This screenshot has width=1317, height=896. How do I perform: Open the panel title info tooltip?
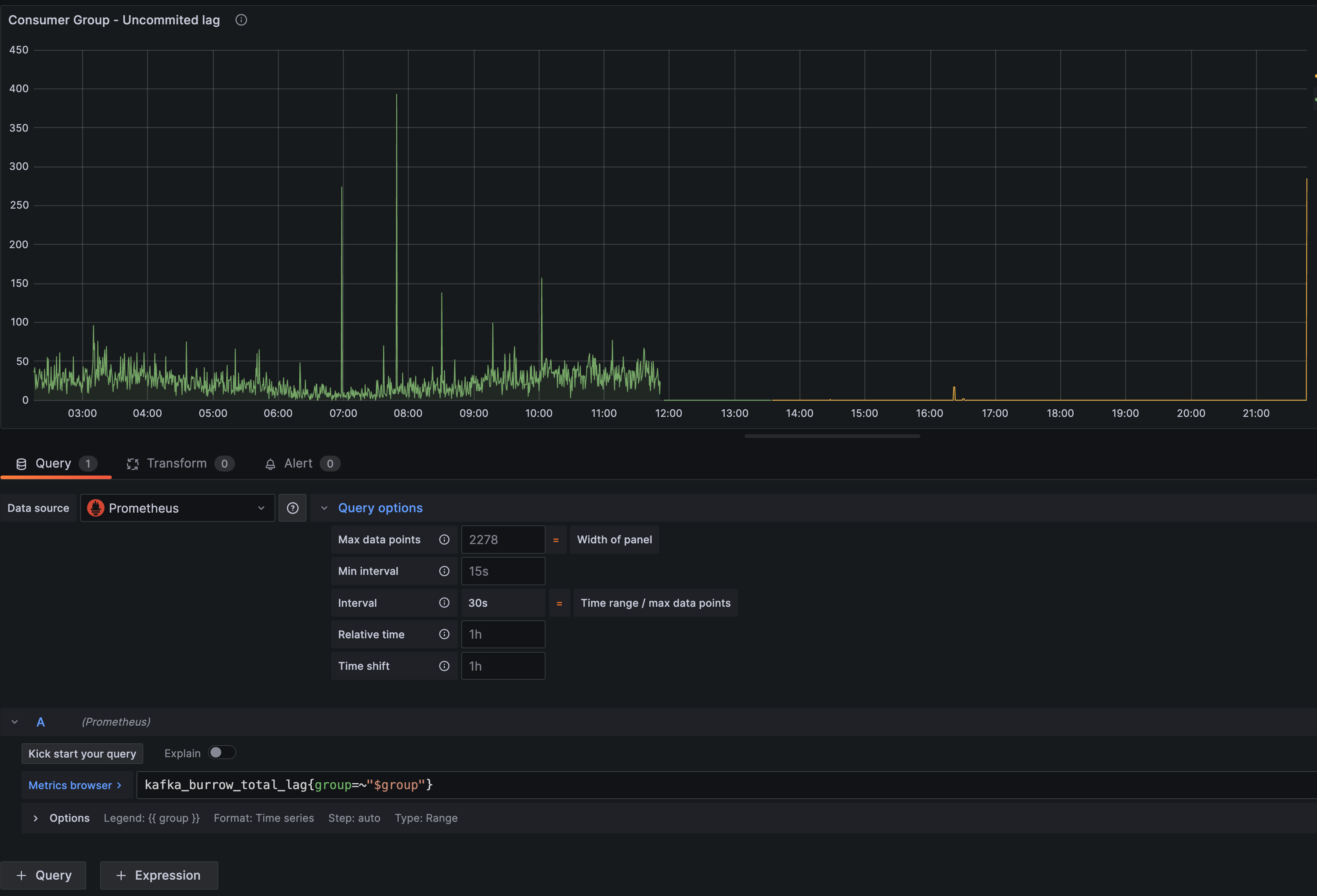coord(241,20)
